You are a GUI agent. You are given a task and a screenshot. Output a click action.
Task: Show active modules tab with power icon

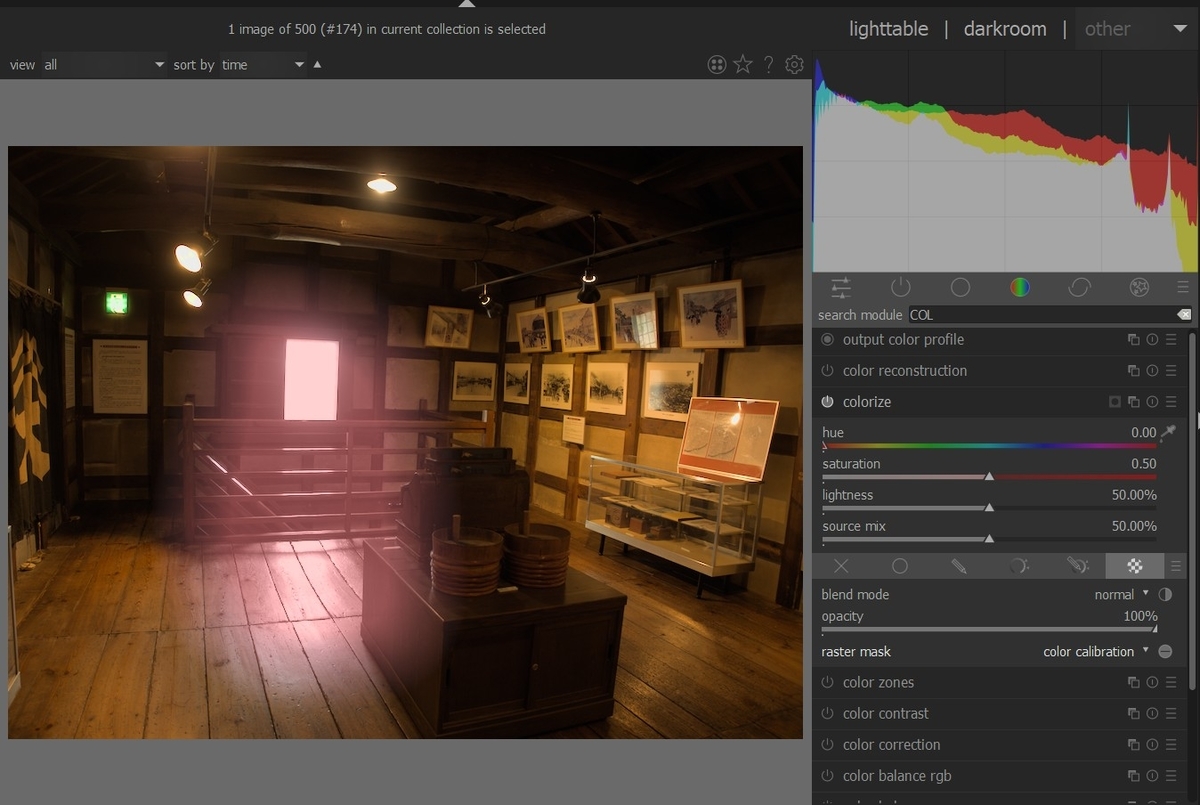[x=900, y=288]
